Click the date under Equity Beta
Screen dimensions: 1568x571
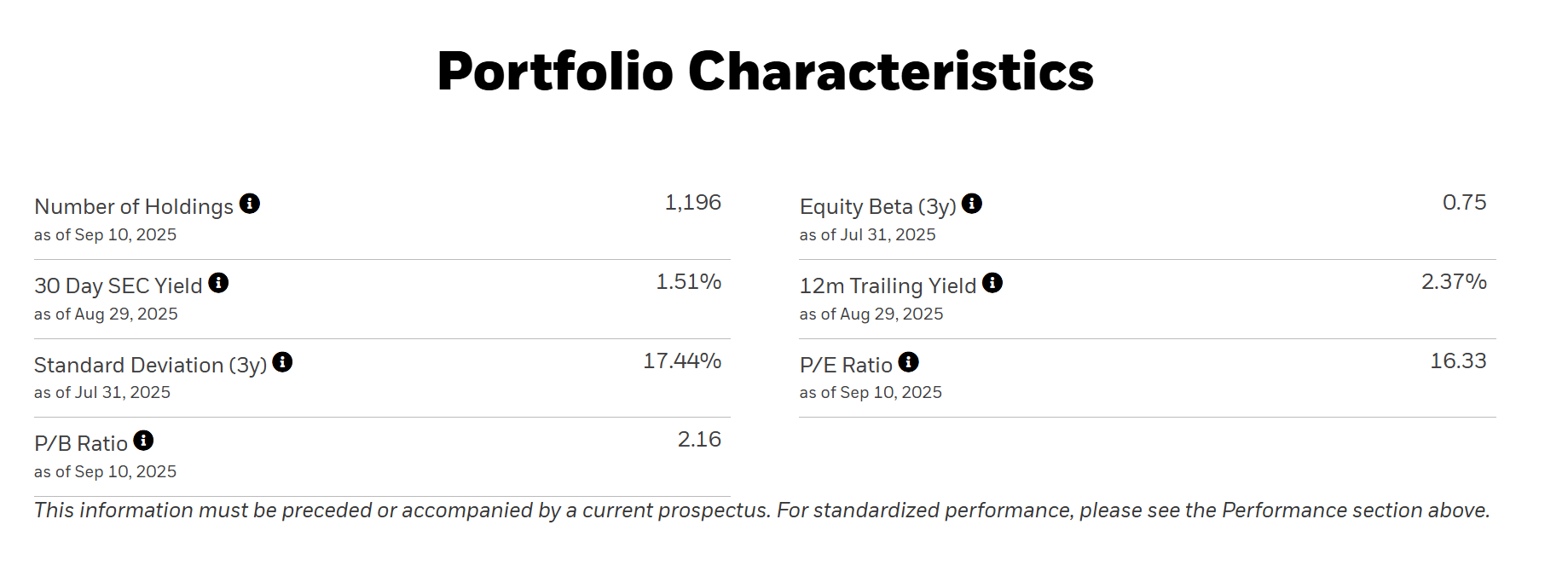pyautogui.click(x=867, y=235)
